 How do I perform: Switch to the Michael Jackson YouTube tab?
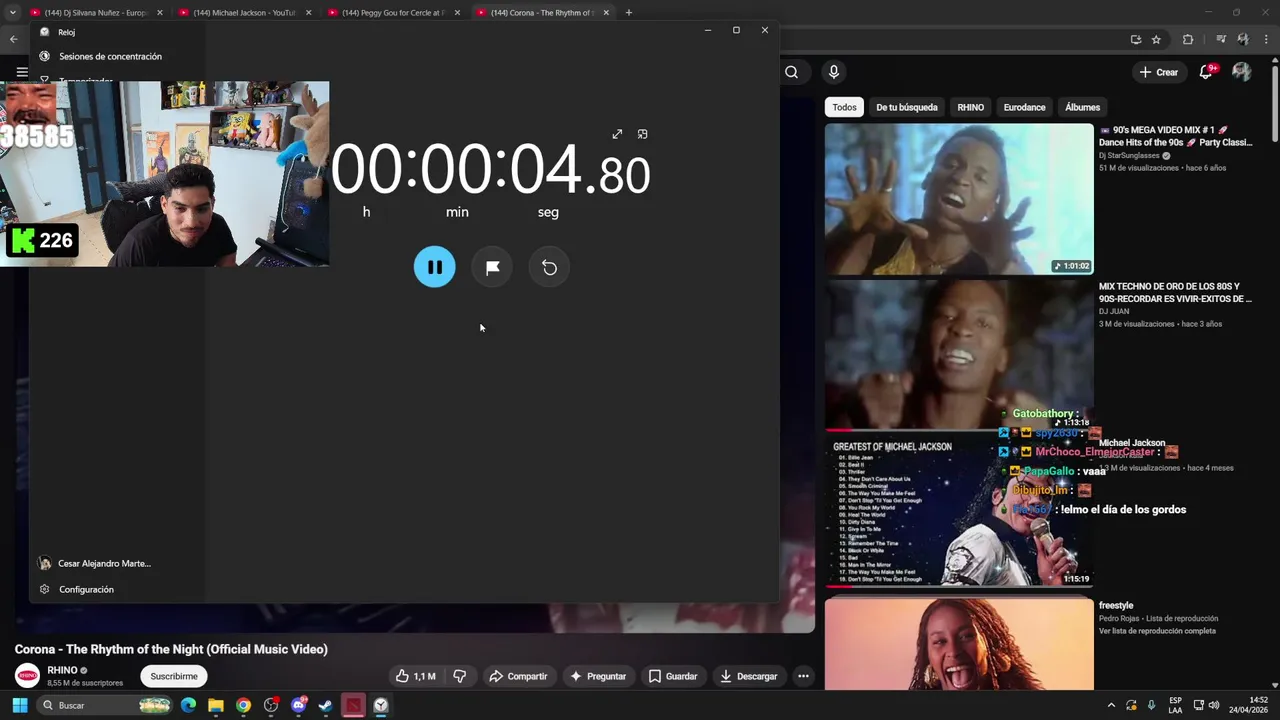245,13
